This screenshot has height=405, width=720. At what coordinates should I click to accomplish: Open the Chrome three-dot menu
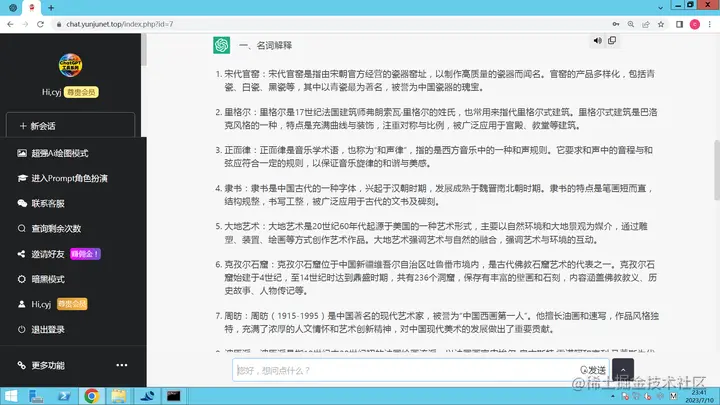709,24
